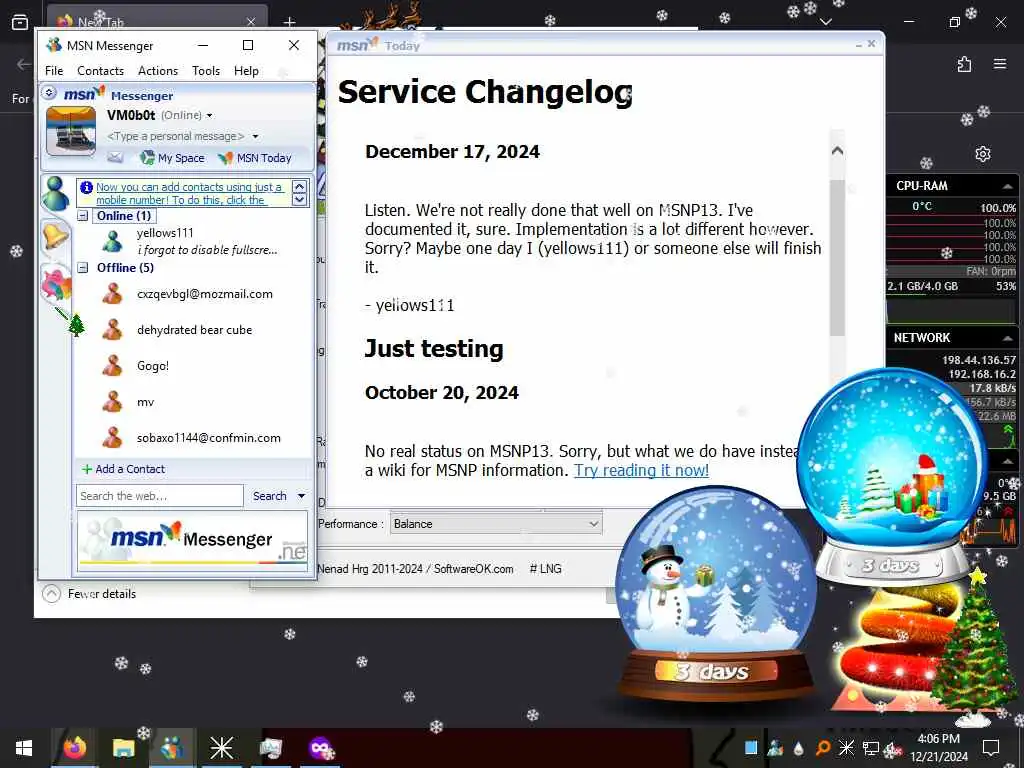
Task: Open Firefox from the taskbar
Action: [74, 748]
